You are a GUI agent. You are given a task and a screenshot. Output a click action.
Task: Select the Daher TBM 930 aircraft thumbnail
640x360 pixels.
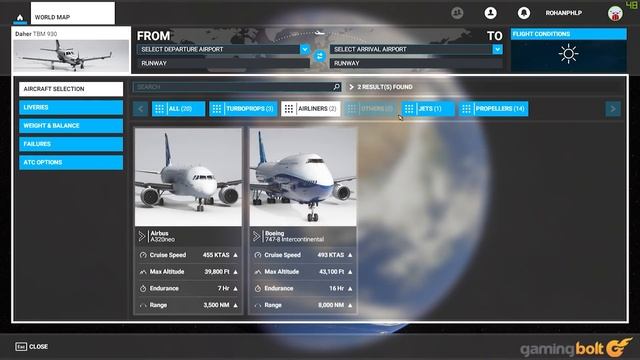[x=71, y=50]
